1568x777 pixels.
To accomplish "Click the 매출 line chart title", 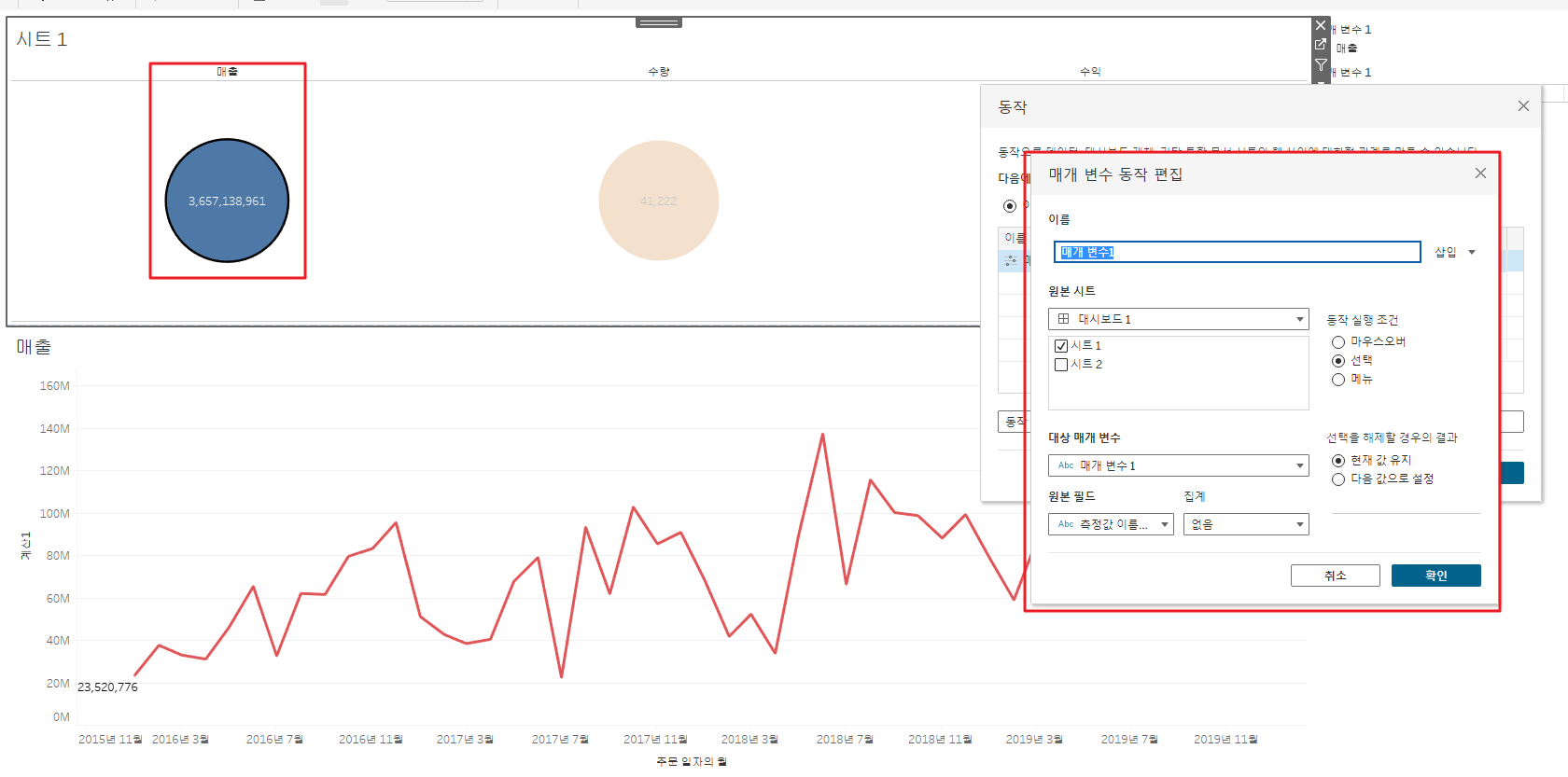I will click(34, 347).
